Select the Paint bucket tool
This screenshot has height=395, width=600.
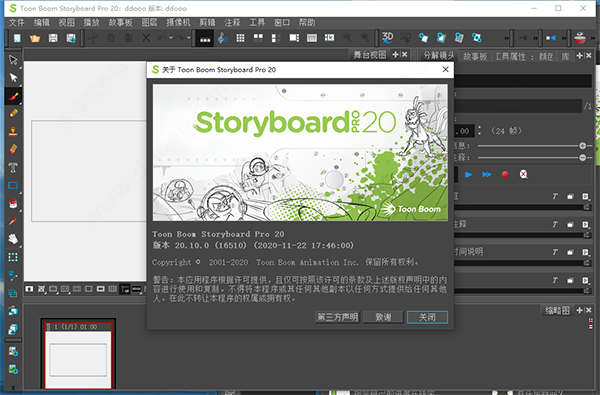click(x=13, y=203)
